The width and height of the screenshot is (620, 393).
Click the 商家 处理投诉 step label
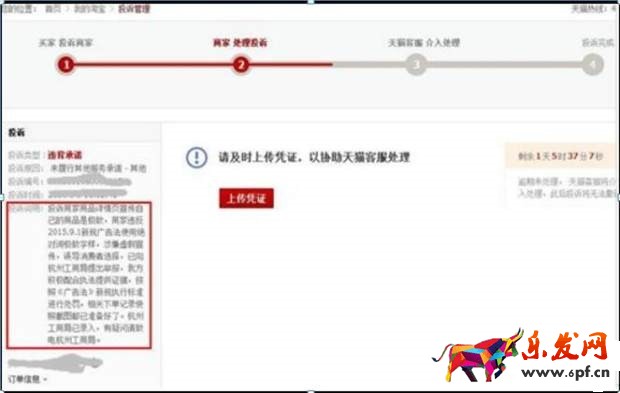[x=240, y=43]
